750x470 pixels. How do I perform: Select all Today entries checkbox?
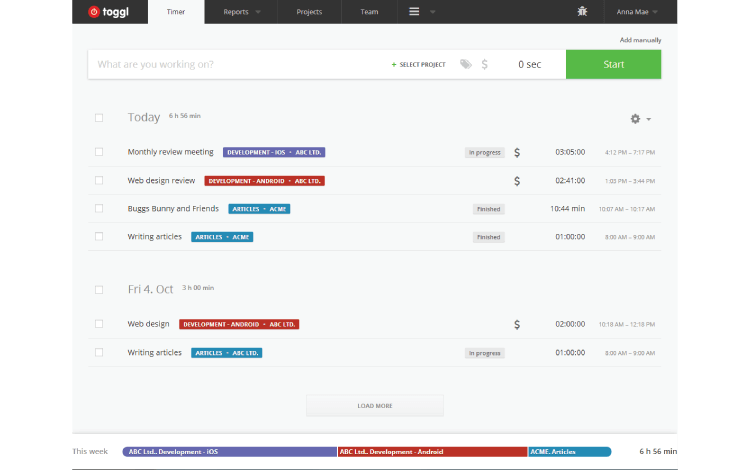[99, 118]
